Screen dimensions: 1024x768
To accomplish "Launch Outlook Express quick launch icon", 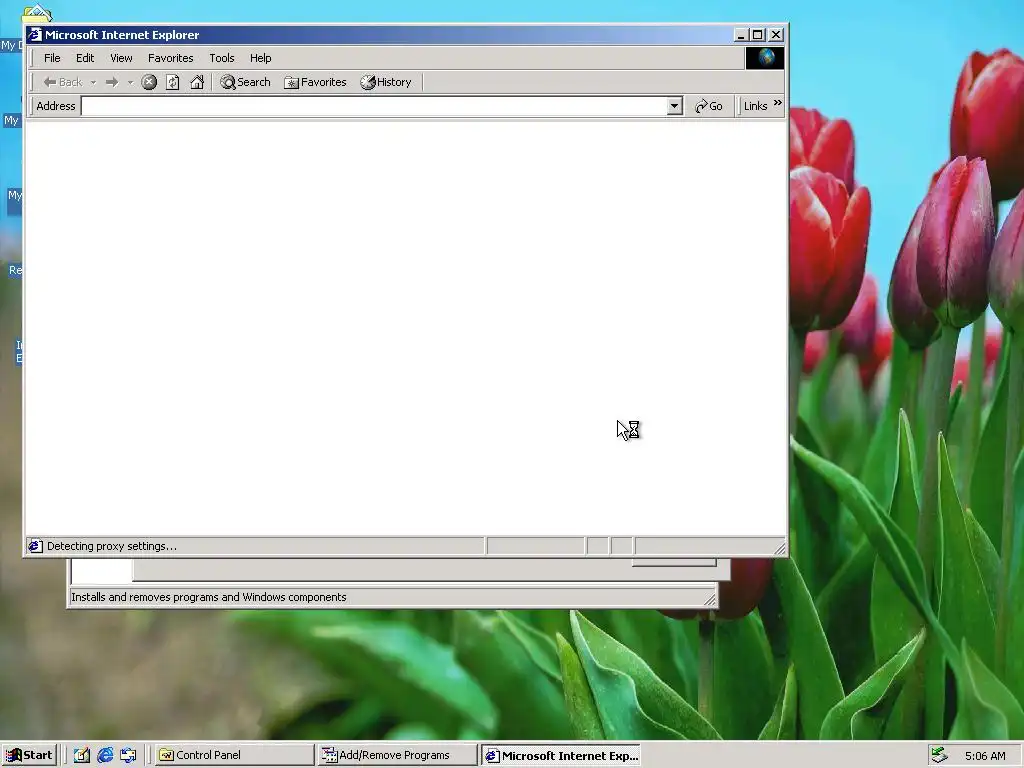I will coord(128,755).
